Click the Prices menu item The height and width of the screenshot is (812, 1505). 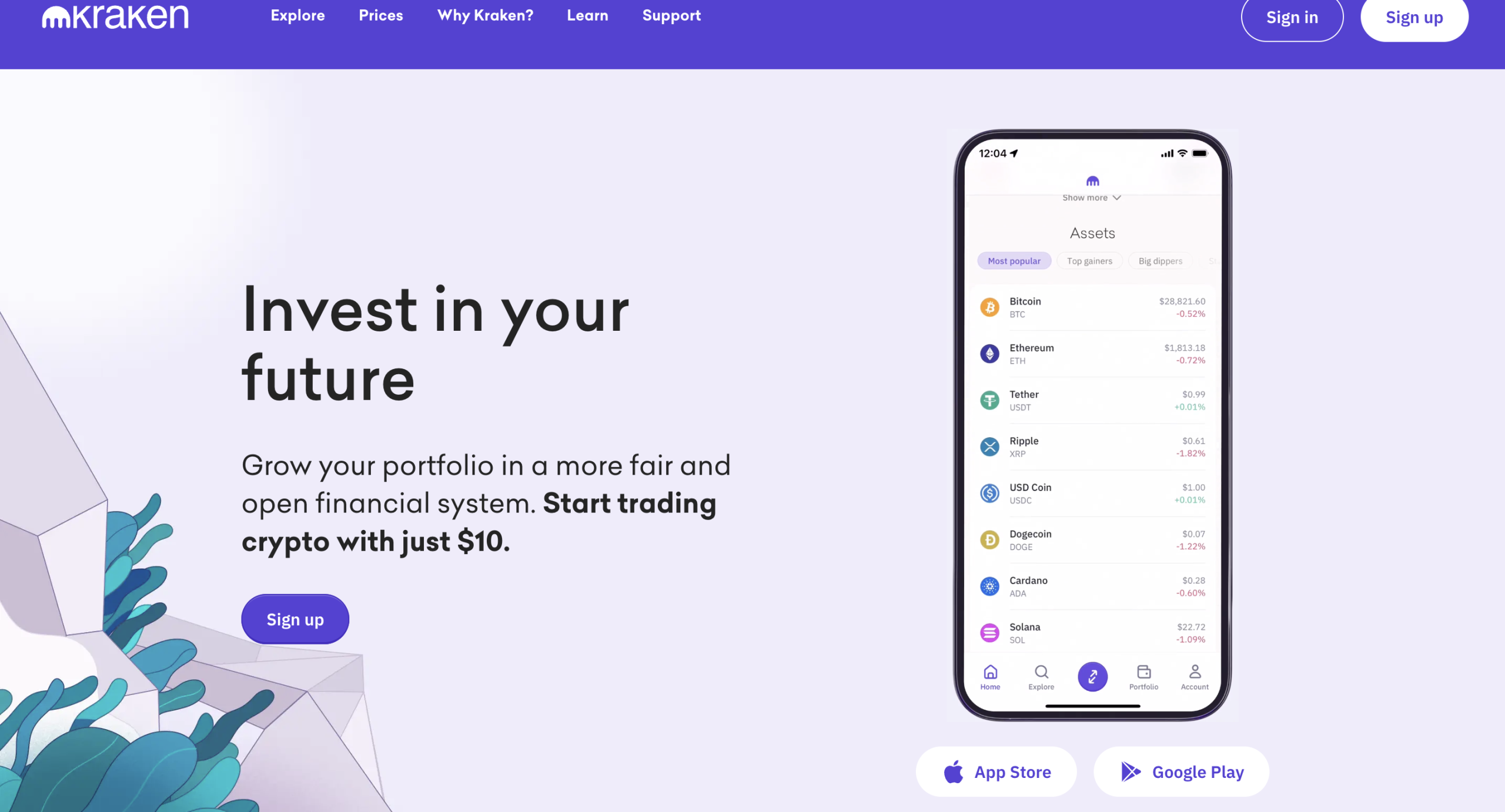(x=381, y=15)
